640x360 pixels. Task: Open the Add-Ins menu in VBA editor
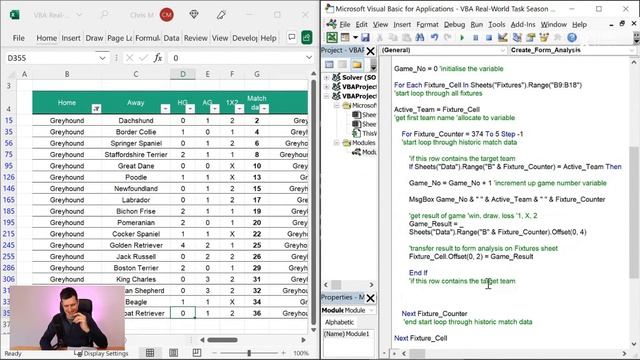[523, 24]
